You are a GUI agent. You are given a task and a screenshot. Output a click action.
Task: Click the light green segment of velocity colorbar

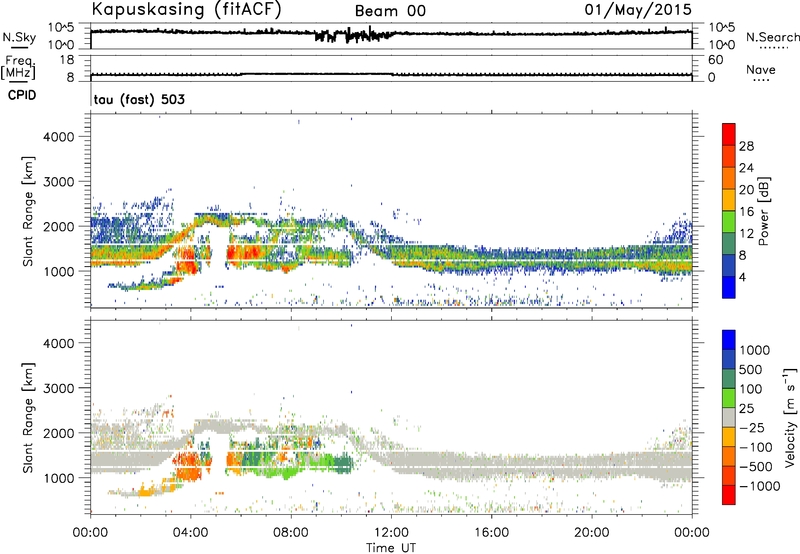tap(729, 399)
